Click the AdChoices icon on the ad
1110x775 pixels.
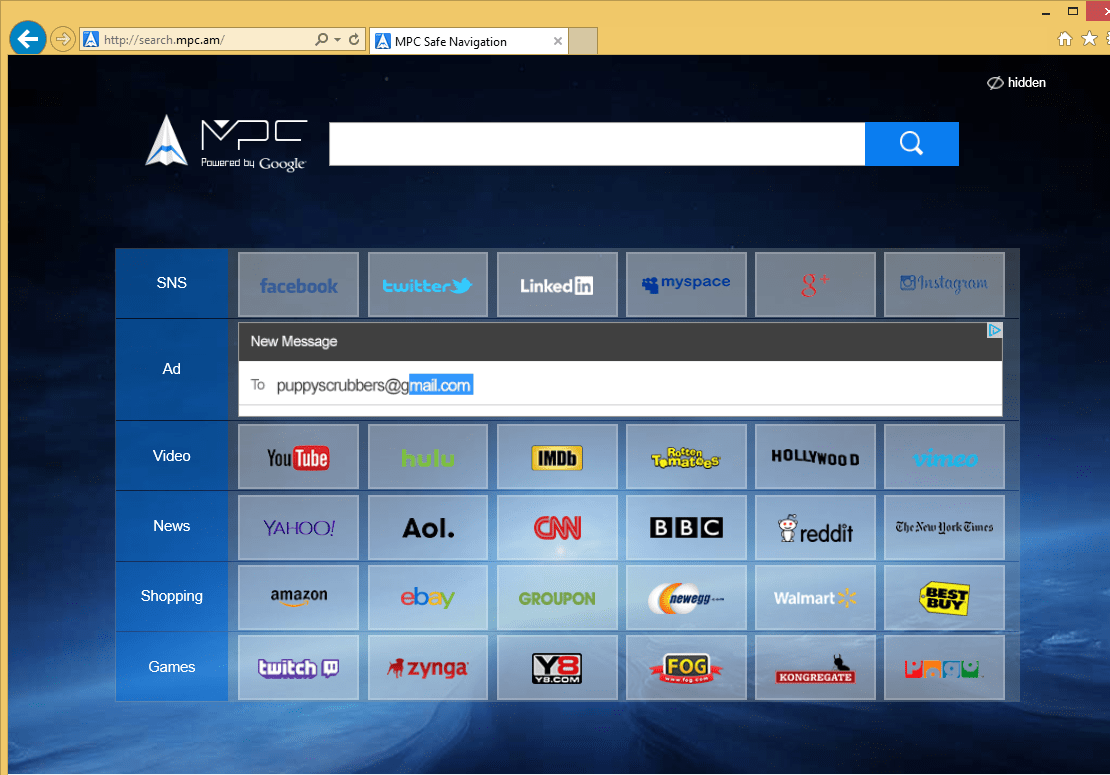[995, 330]
